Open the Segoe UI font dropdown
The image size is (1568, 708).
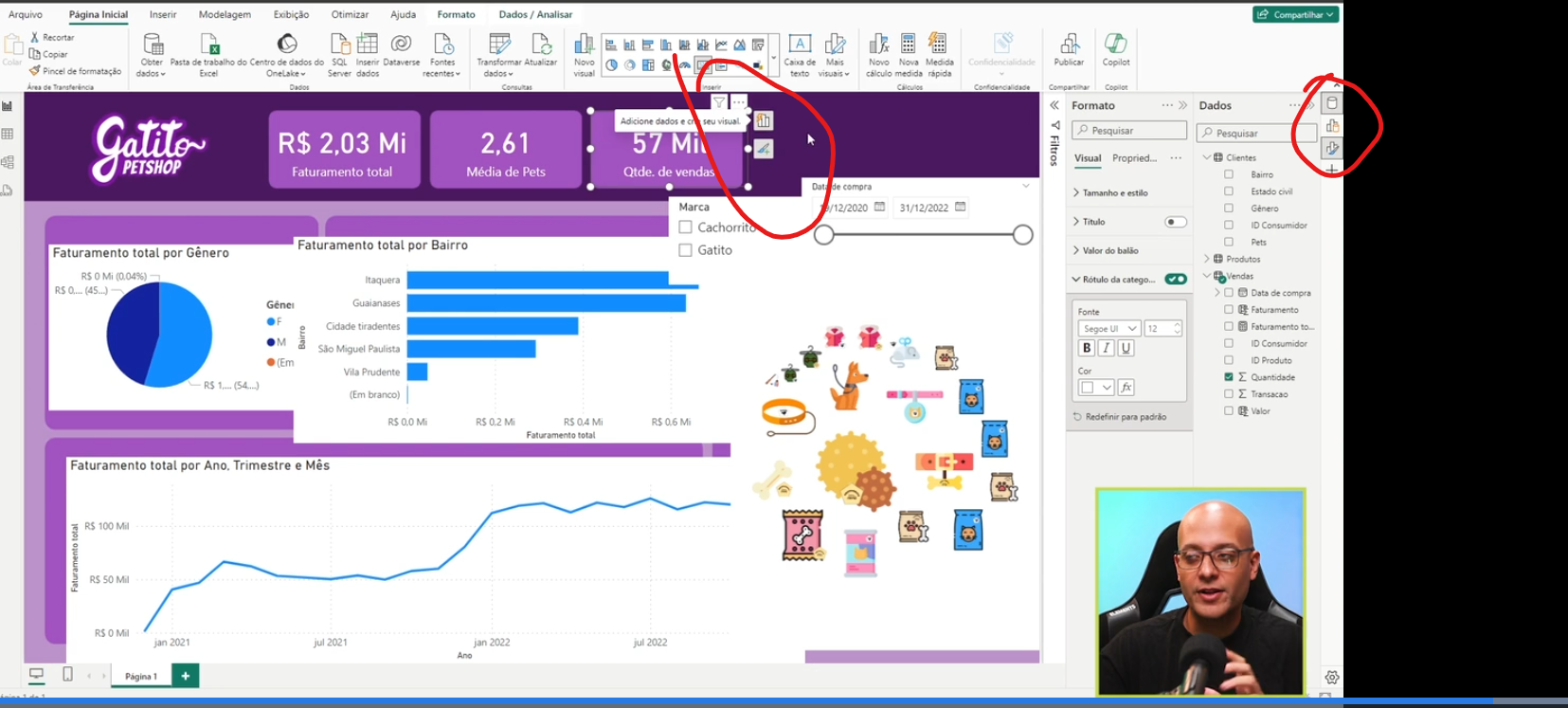(1108, 329)
